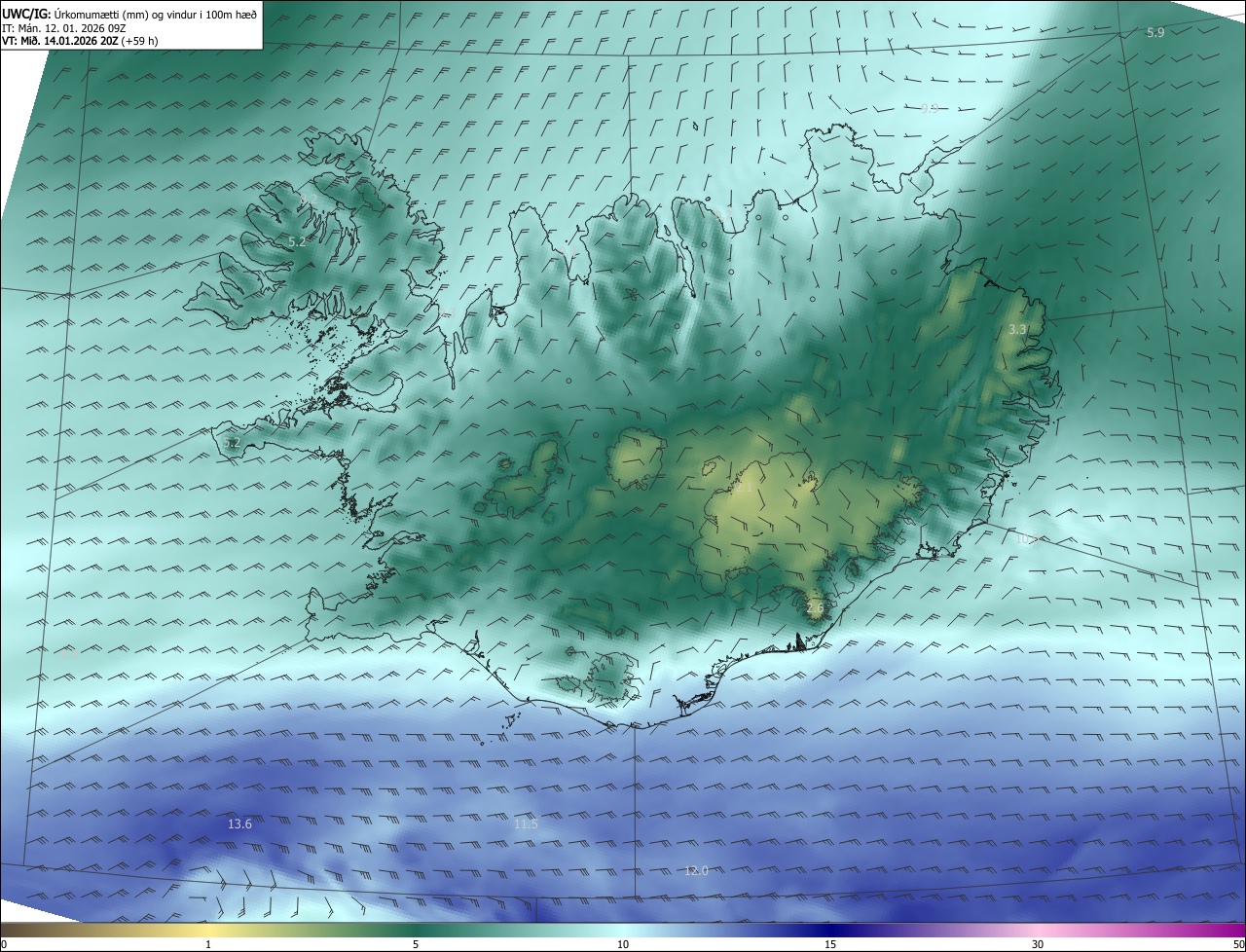Viewport: 1246px width, 952px height.
Task: Select the 2.6 value on the glacier
Action: [816, 607]
